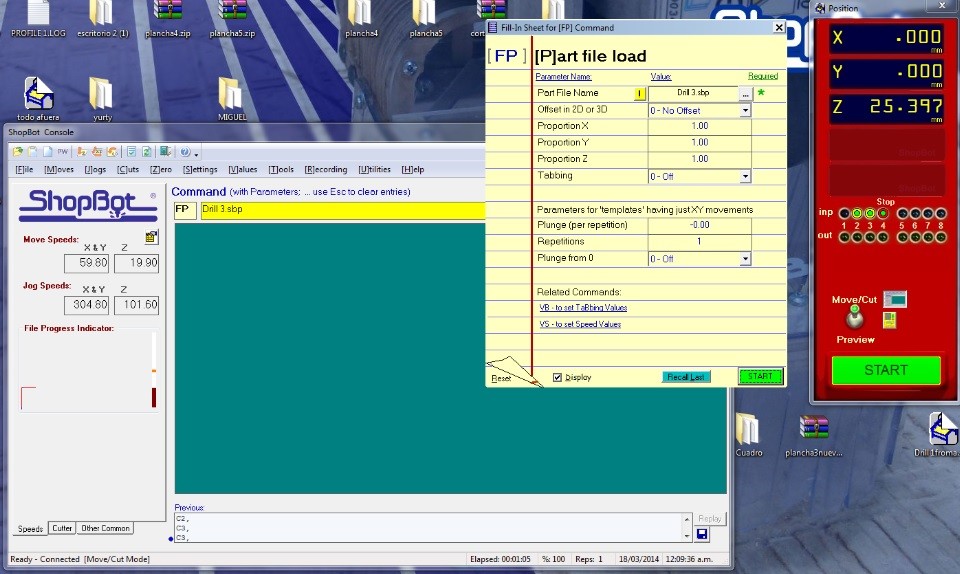The height and width of the screenshot is (574, 960).
Task: Select the plancha3nuev archive on desktop
Action: tap(814, 435)
